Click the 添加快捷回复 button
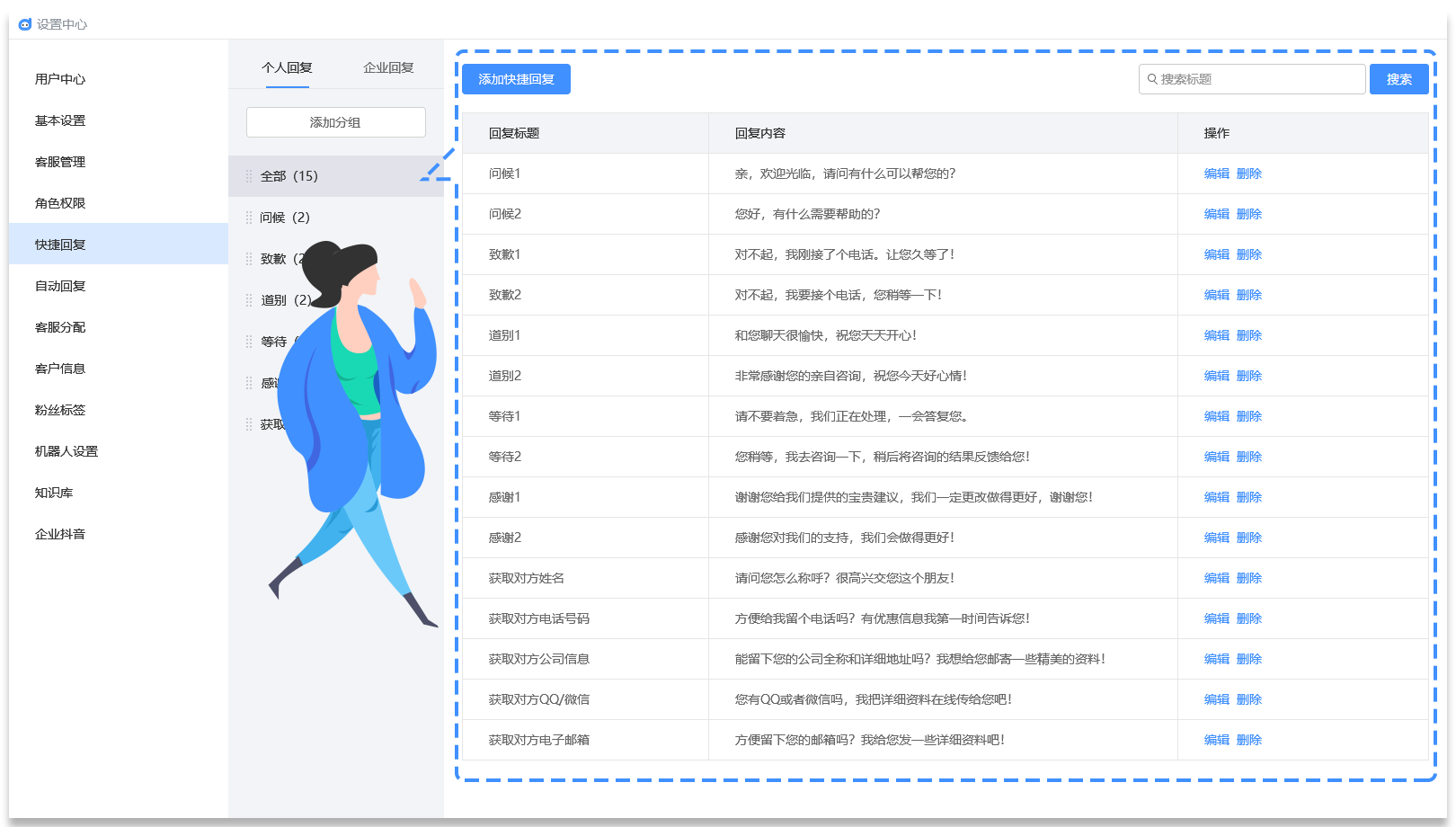 tap(516, 79)
